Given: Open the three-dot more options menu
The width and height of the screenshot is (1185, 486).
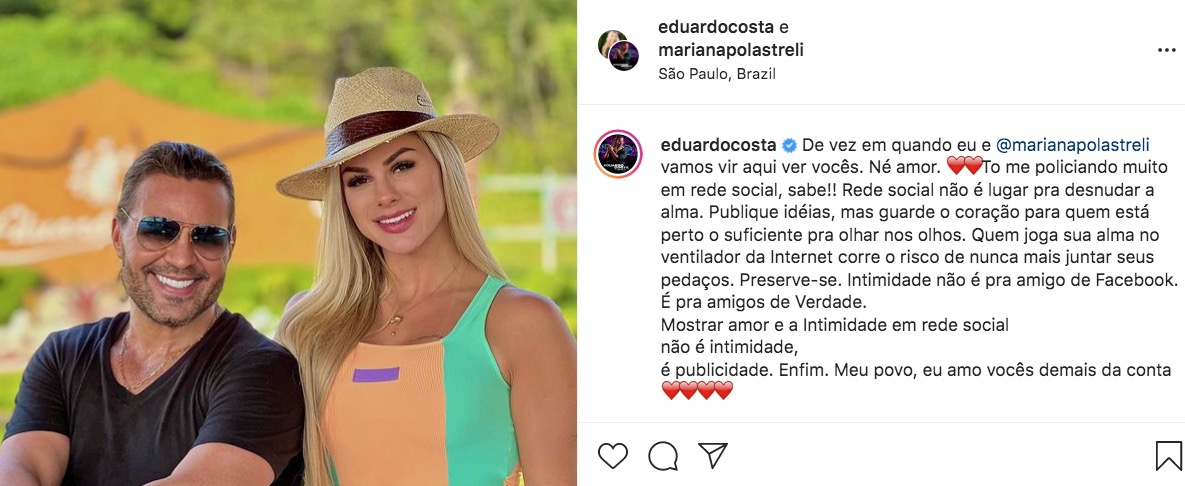Looking at the screenshot, I should tap(1167, 51).
